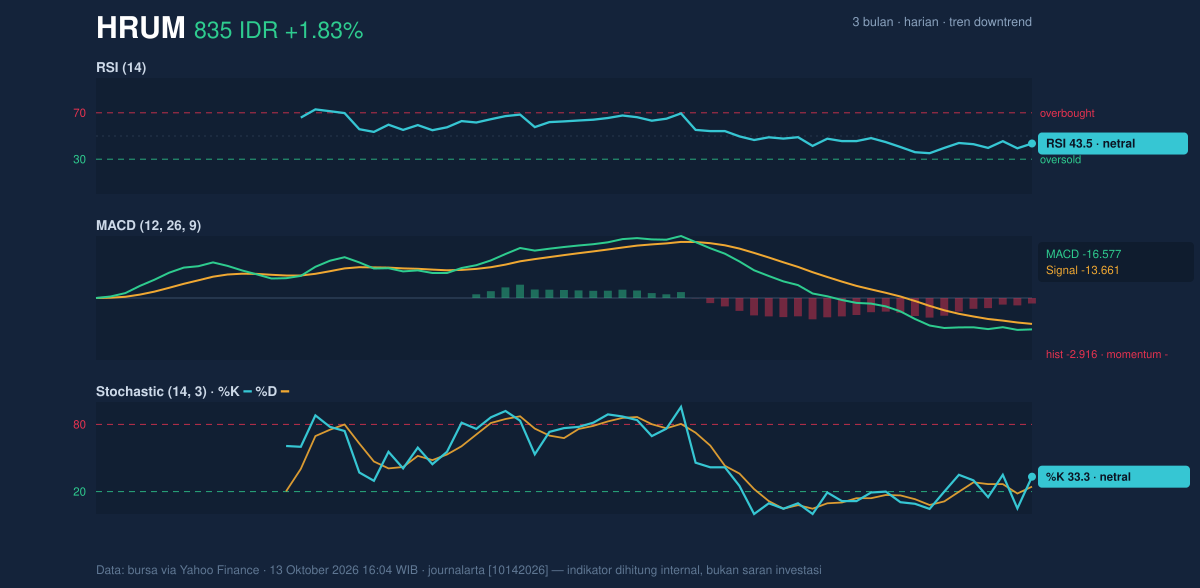Click the 'overbought' threshold label
1200x588 pixels.
[1067, 113]
